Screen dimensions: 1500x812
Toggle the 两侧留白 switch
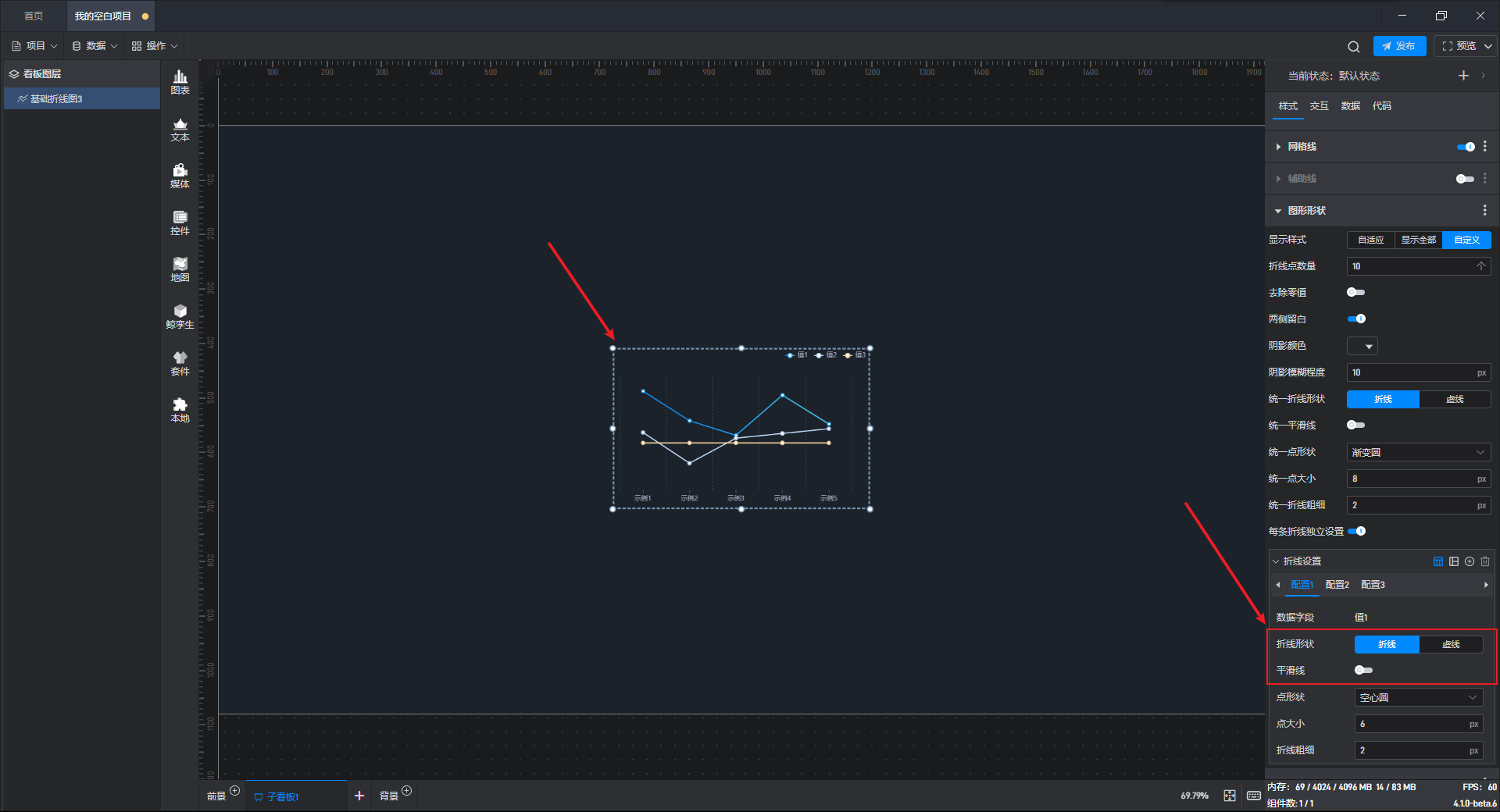1356,319
